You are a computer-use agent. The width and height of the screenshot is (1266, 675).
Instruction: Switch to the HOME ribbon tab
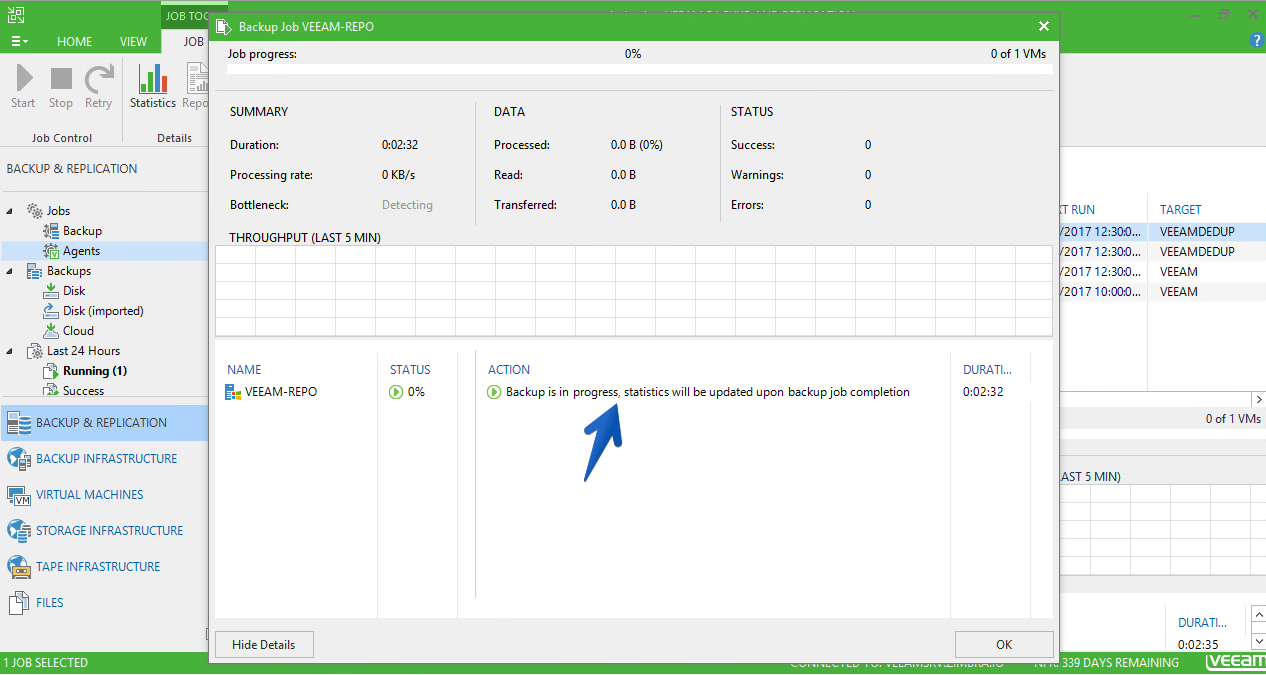click(x=75, y=42)
